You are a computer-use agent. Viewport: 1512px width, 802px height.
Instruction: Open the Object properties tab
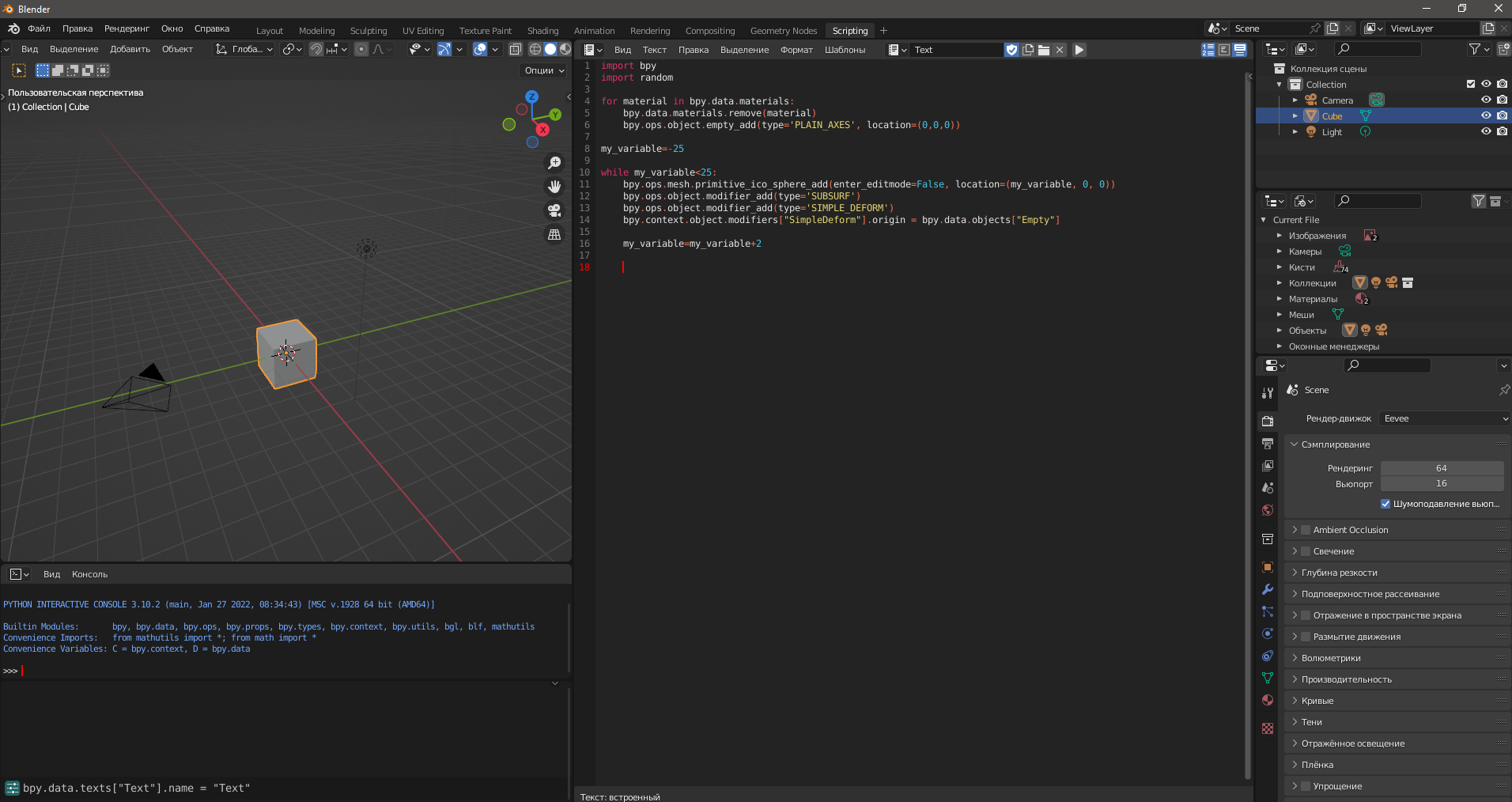[x=1268, y=567]
